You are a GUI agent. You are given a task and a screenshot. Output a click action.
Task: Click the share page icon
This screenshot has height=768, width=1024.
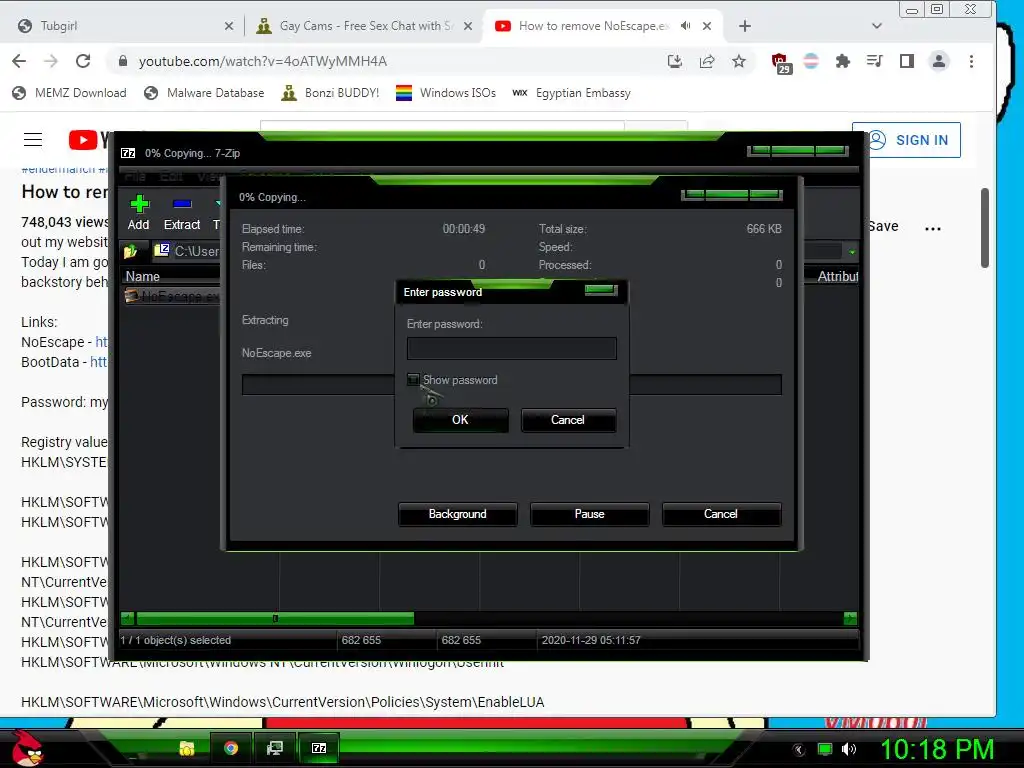click(707, 61)
